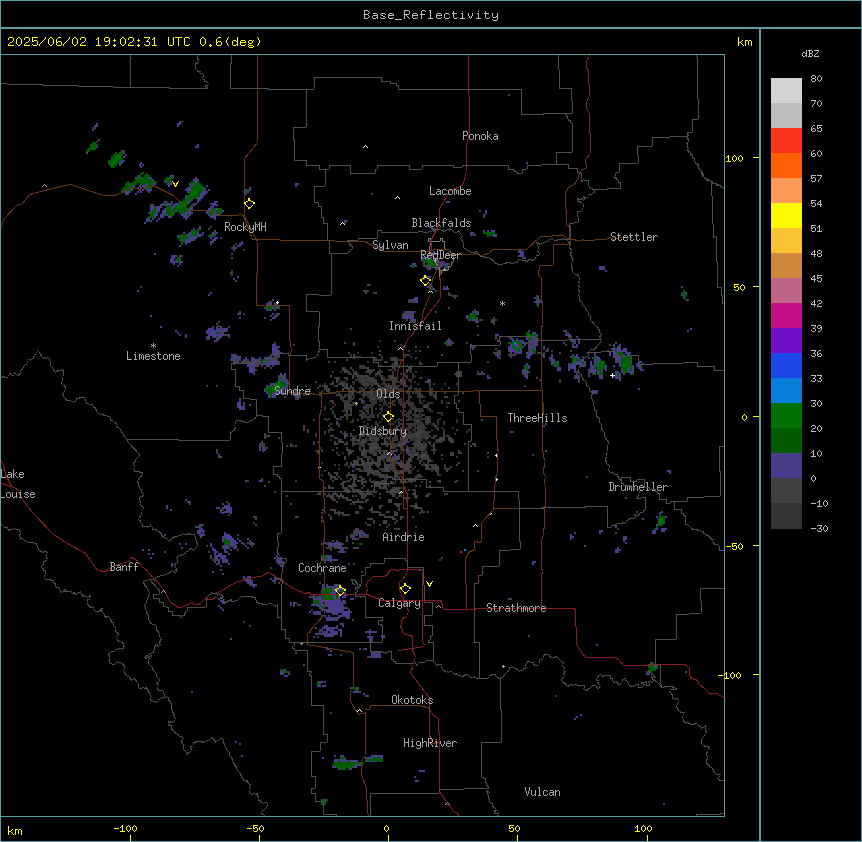The width and height of the screenshot is (862, 842).
Task: Click the Banff label
Action: point(124,567)
